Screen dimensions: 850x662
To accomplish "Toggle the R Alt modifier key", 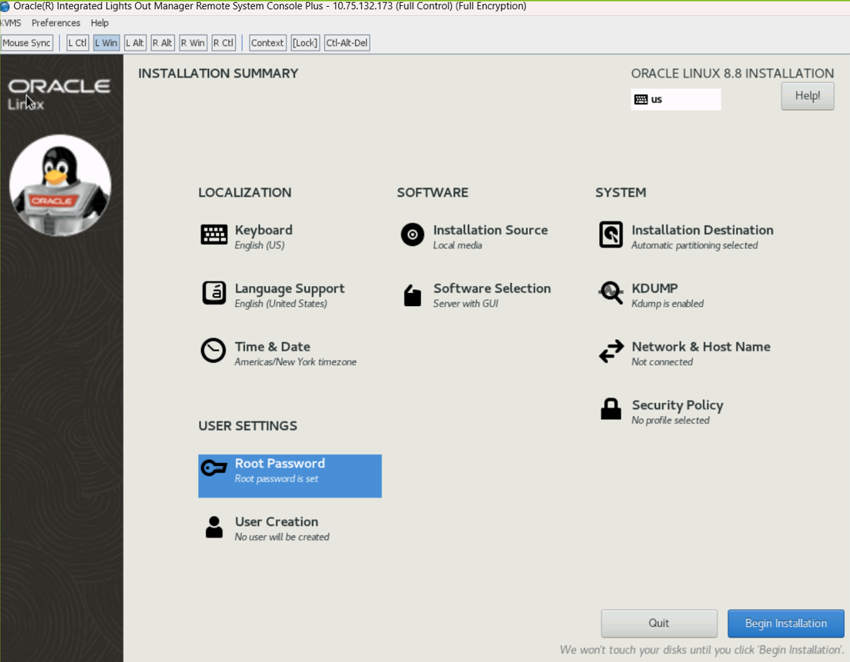I will tap(162, 43).
